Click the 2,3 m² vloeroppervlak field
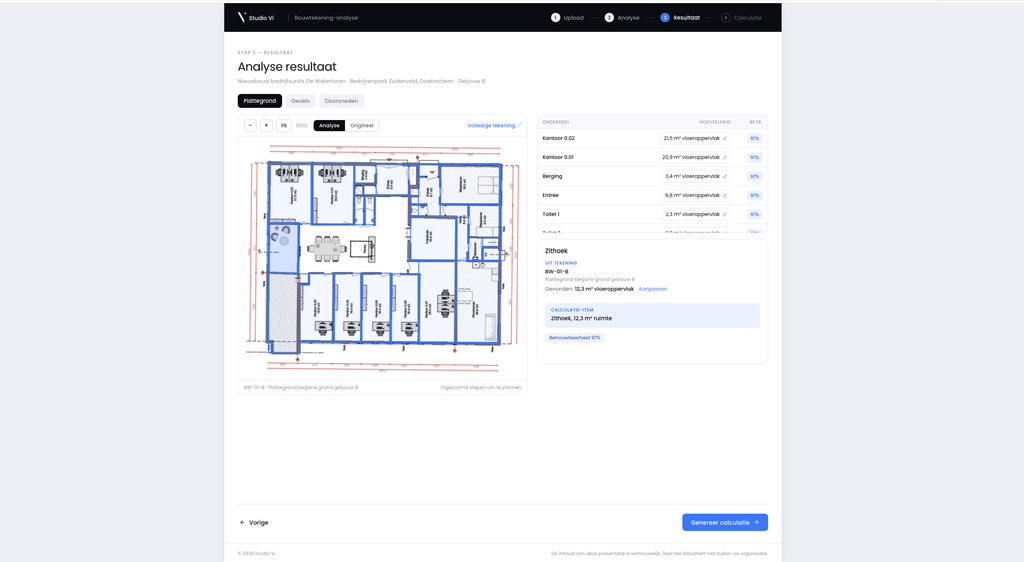1024x562 pixels. point(696,214)
